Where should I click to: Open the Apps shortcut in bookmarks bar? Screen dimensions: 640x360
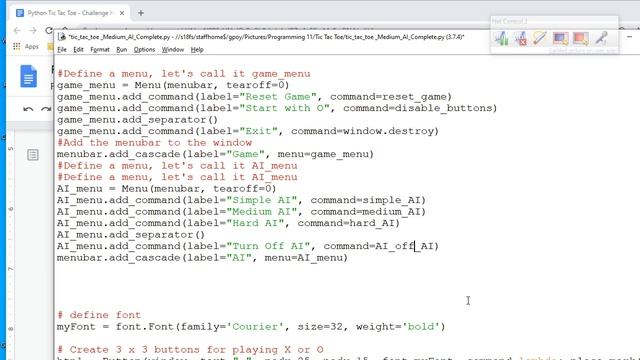(x=26, y=46)
